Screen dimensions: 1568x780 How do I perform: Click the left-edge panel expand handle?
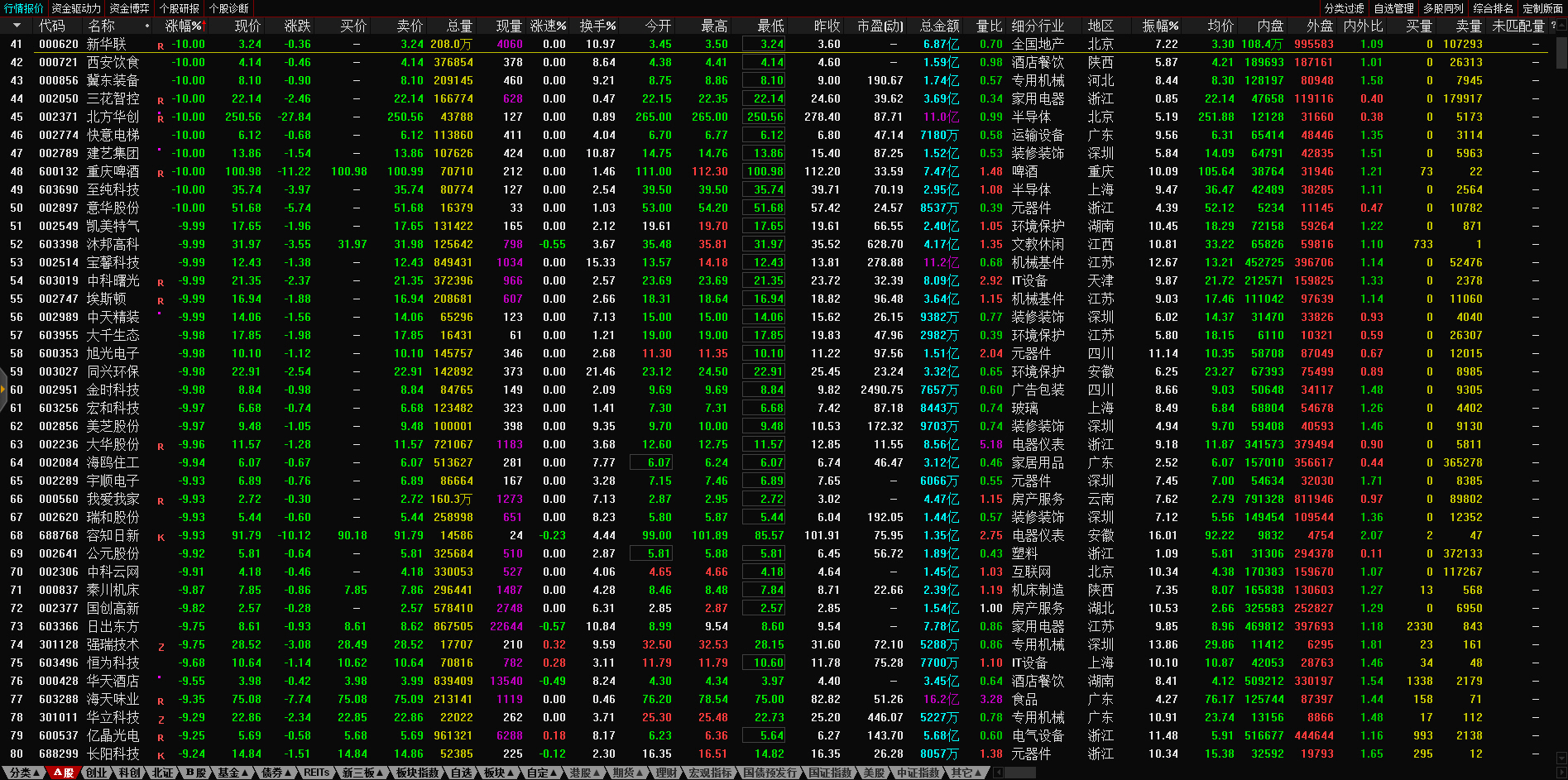point(3,390)
